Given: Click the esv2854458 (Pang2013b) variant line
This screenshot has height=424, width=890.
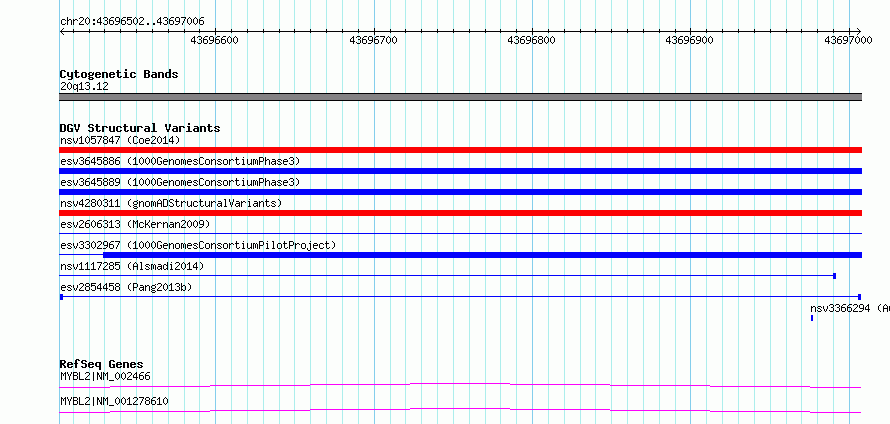Looking at the screenshot, I should point(460,297).
